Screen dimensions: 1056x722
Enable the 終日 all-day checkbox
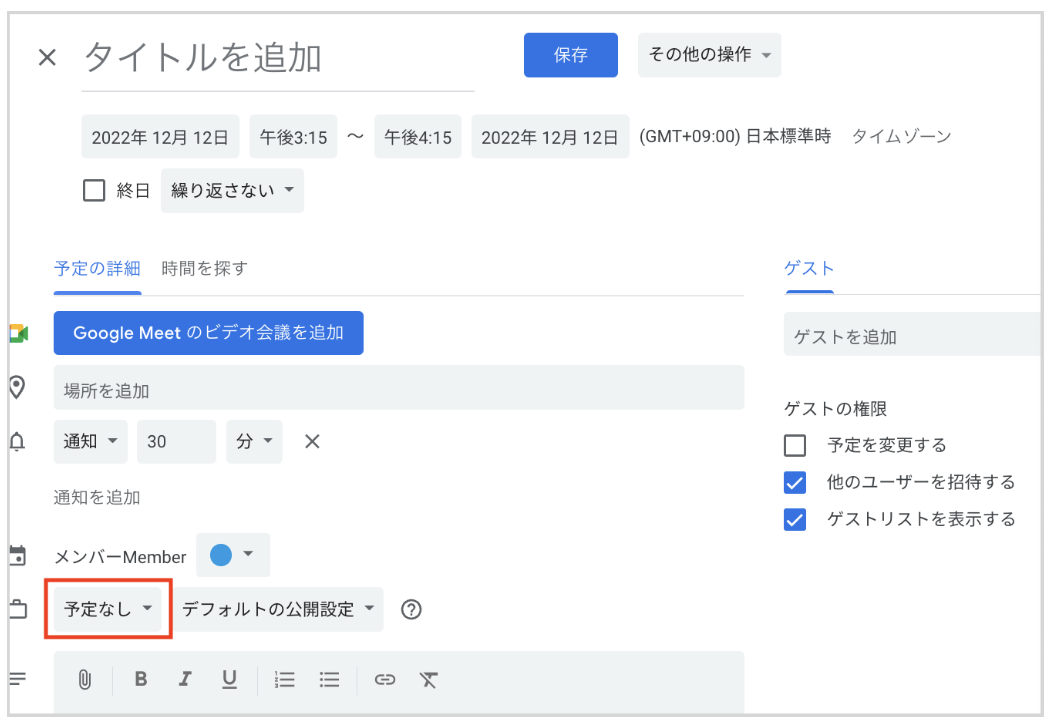[94, 190]
